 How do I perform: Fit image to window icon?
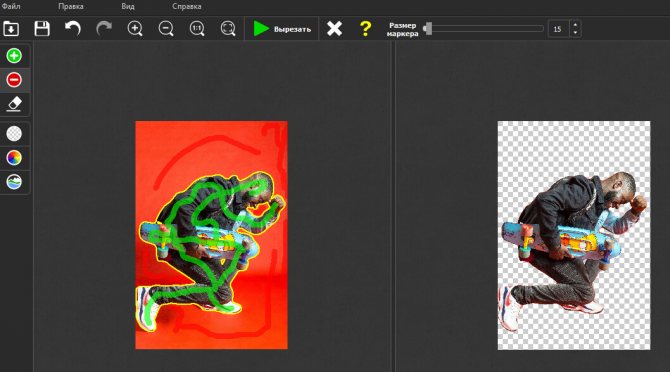click(228, 29)
